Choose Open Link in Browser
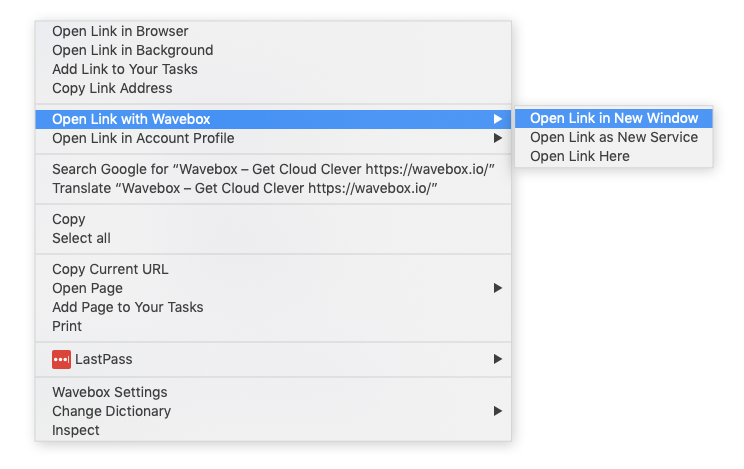Screen dimensions: 744x469 click(120, 31)
